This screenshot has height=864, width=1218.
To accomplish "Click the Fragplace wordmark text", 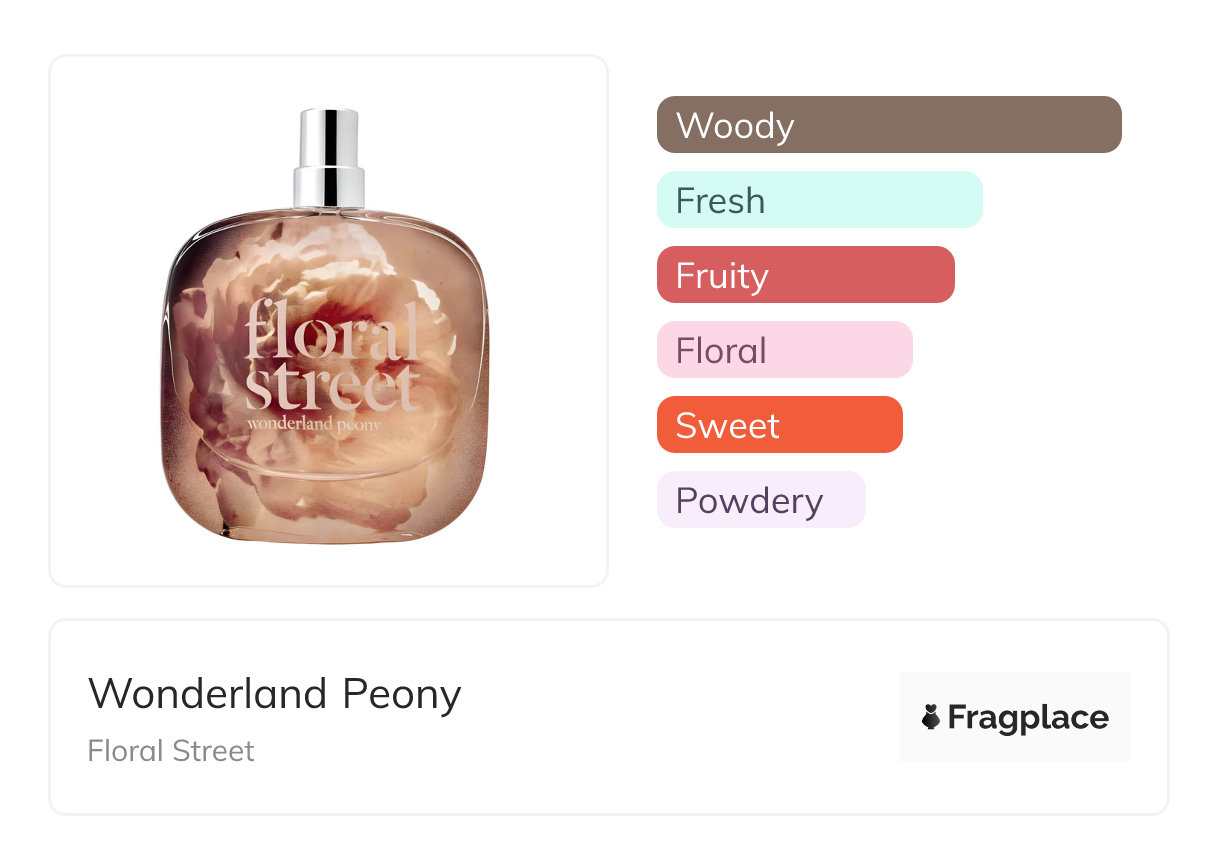I will (x=1028, y=717).
